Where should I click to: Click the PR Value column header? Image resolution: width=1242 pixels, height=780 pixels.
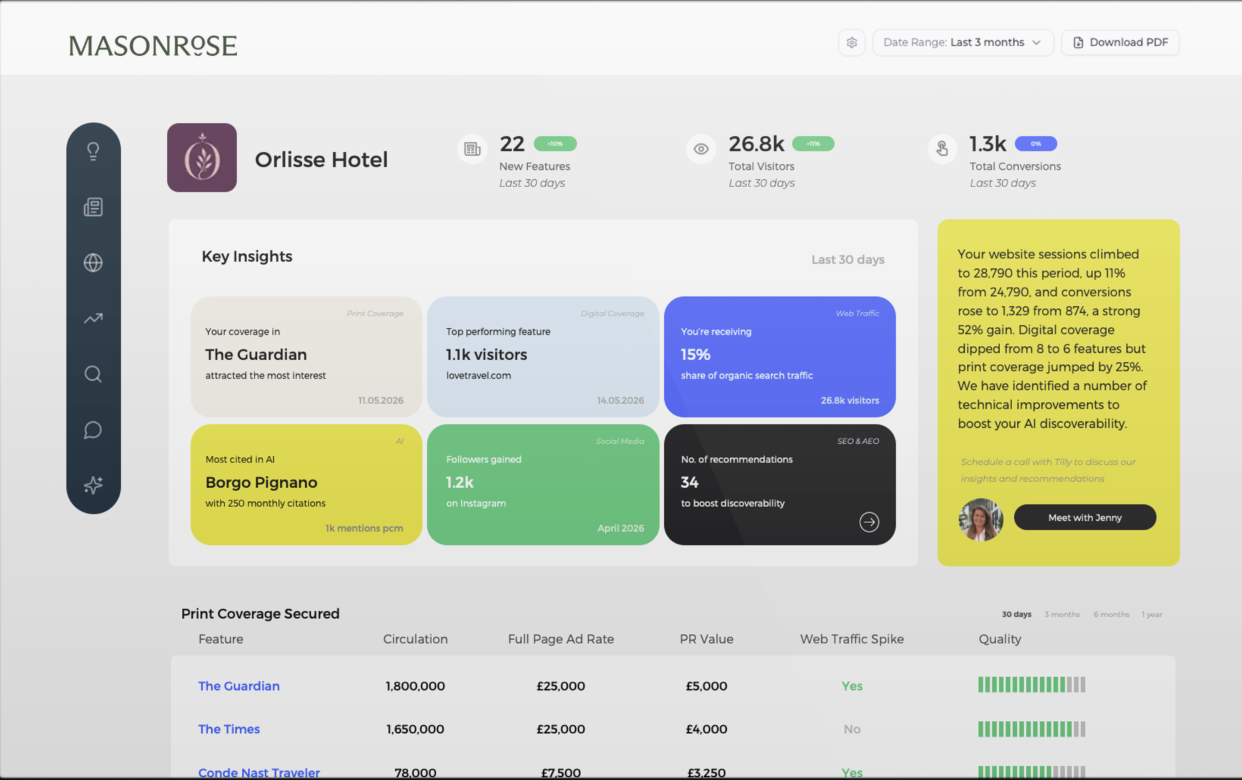(706, 639)
